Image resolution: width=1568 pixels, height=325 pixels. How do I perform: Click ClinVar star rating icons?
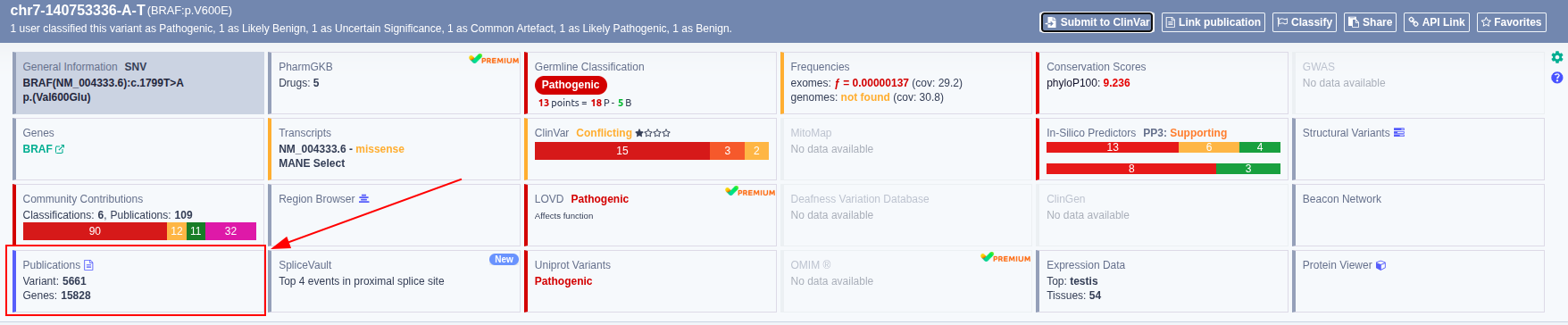click(x=653, y=133)
